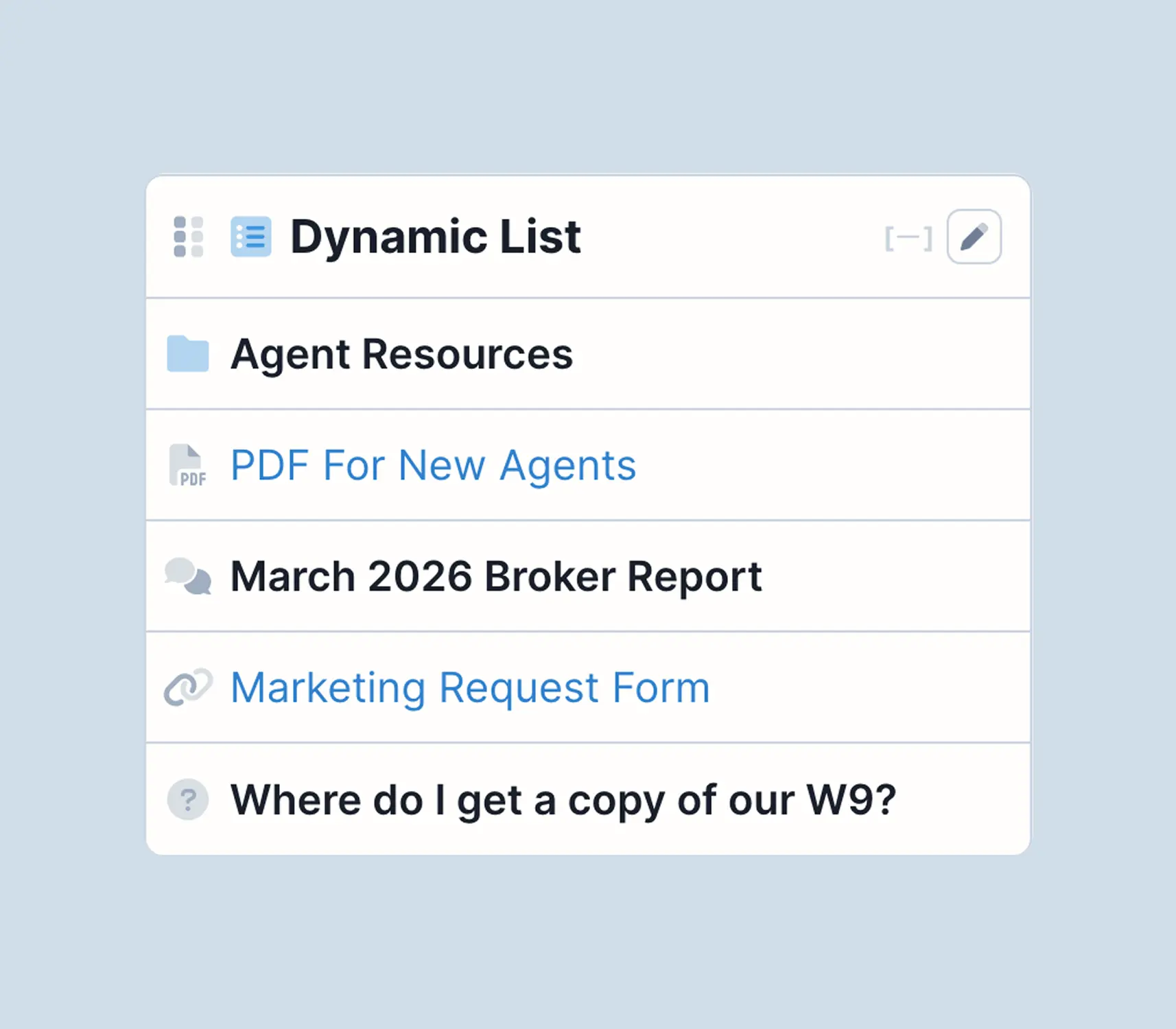Image resolution: width=1176 pixels, height=1029 pixels.
Task: Click the PDF file icon
Action: 188,465
